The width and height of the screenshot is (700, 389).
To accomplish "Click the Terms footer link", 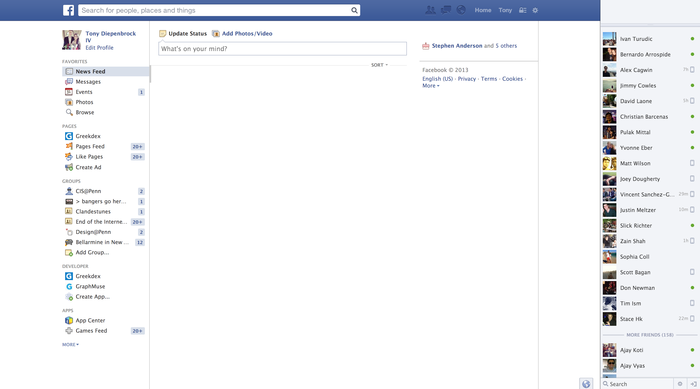I will [489, 79].
